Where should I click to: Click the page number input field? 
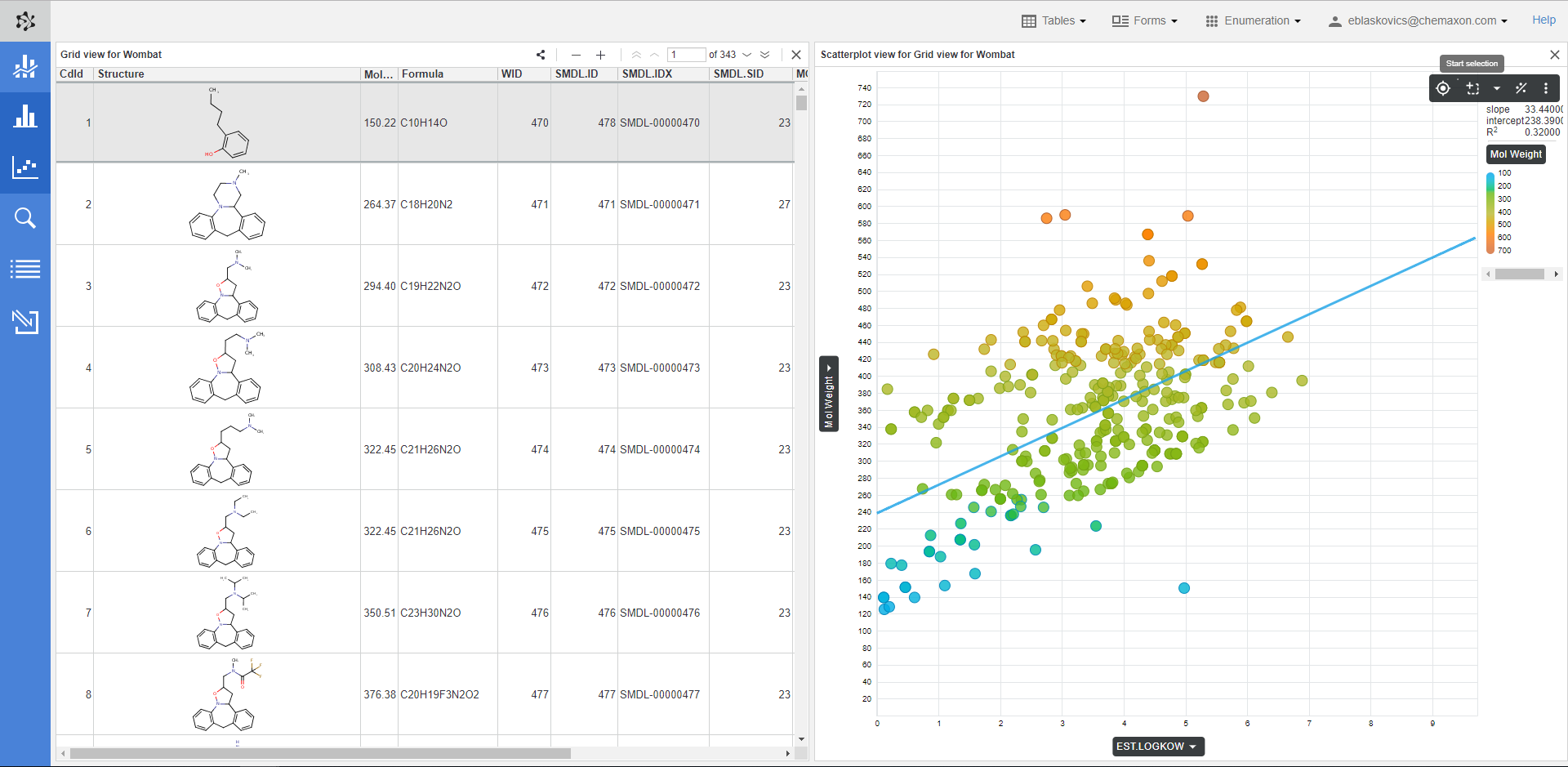click(x=686, y=55)
